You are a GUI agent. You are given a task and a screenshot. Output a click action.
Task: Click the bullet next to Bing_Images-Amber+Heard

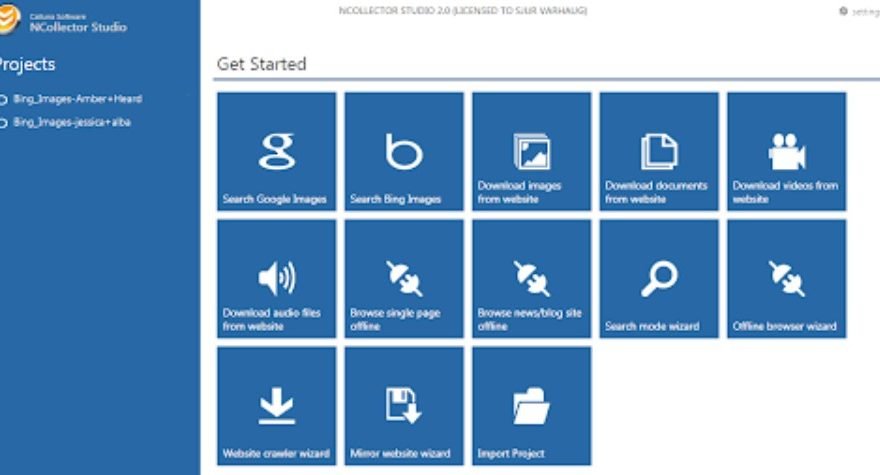pos(4,99)
